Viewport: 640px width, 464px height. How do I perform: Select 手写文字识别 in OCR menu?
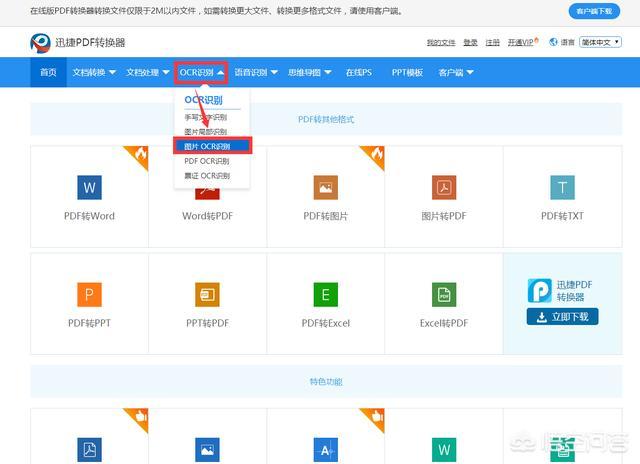(x=206, y=117)
